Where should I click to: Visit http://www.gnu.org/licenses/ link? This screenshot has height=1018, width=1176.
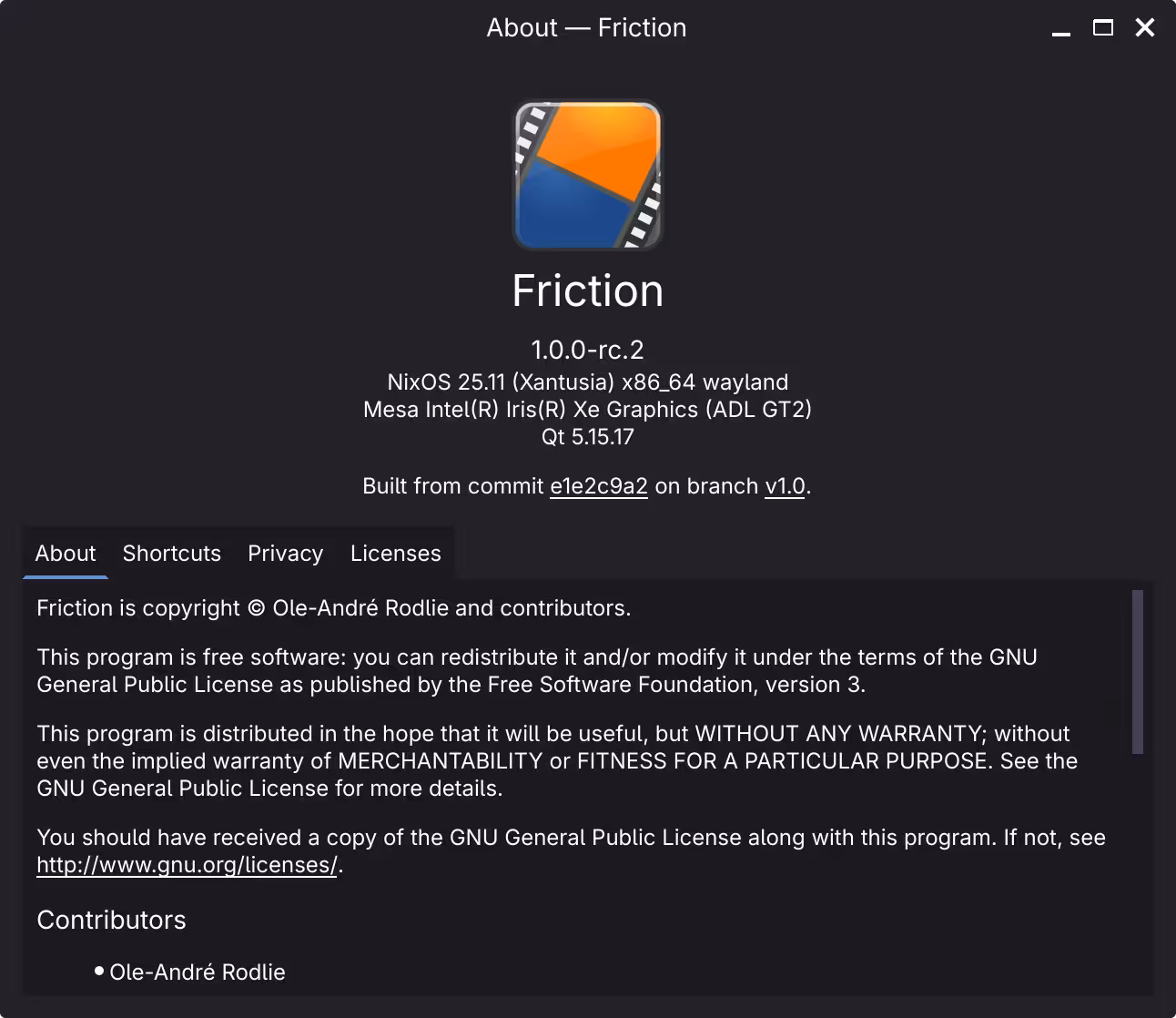pyautogui.click(x=186, y=865)
